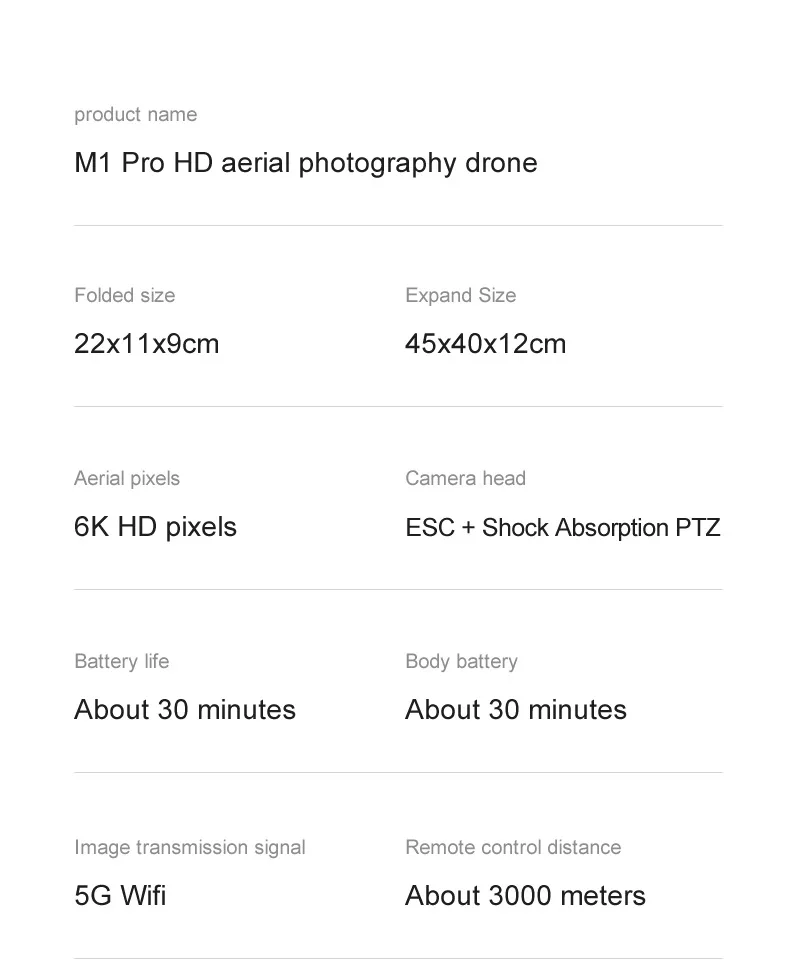Screen dimensions: 790x978
Task: Select the '6K HD pixels' value
Action: [155, 527]
